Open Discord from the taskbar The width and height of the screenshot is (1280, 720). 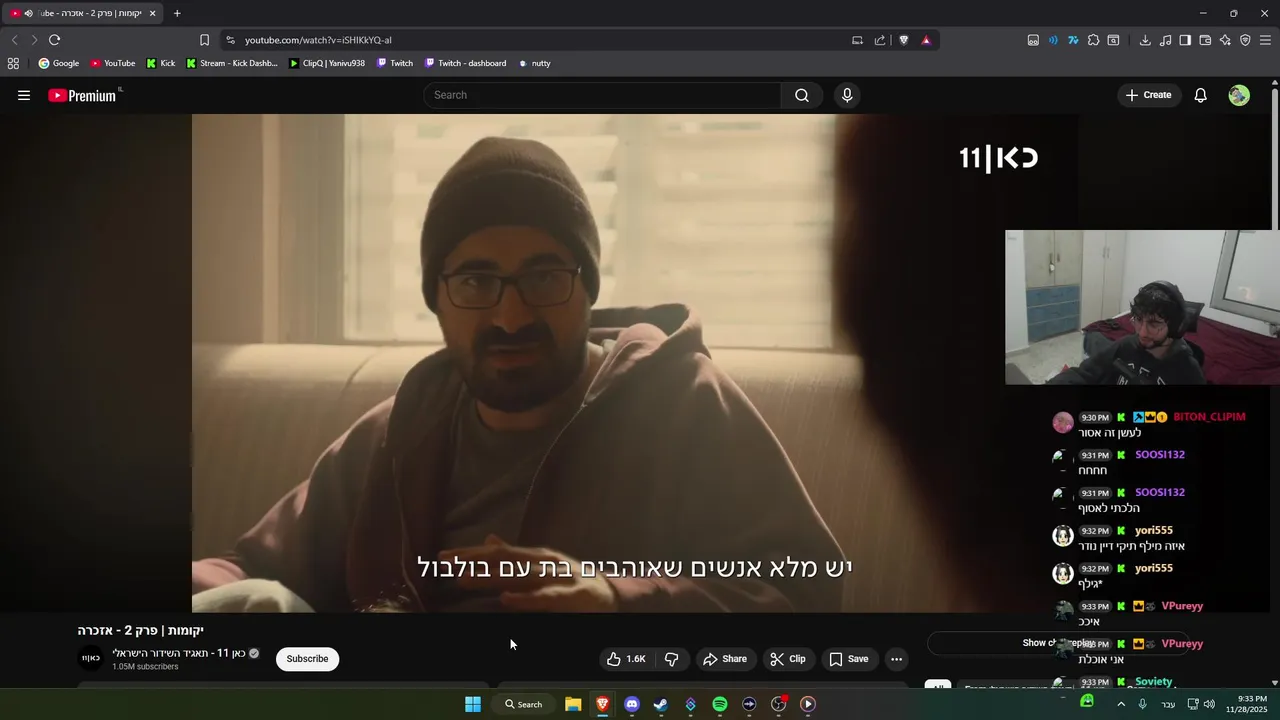tap(631, 704)
